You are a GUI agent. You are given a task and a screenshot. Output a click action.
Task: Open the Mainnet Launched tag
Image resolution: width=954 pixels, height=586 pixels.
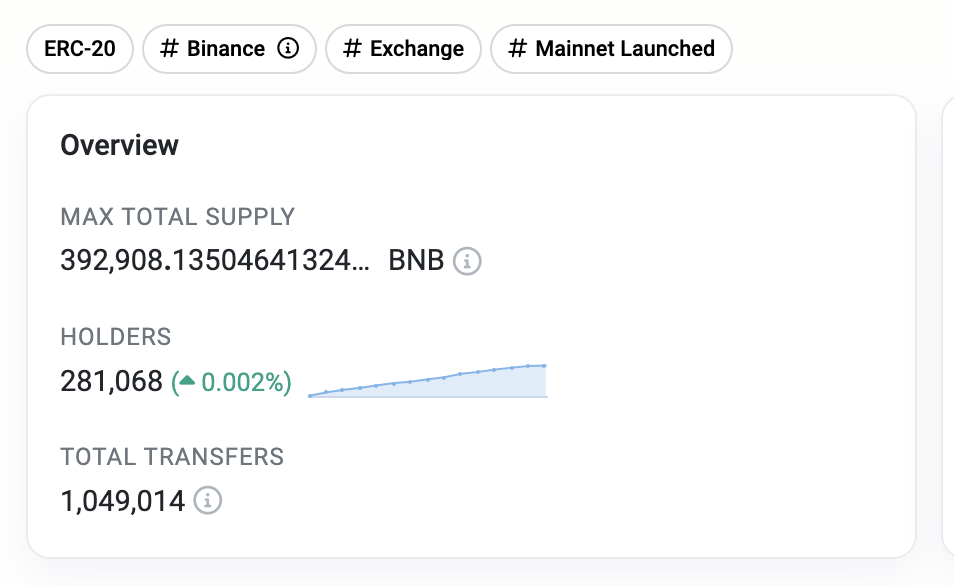[611, 47]
